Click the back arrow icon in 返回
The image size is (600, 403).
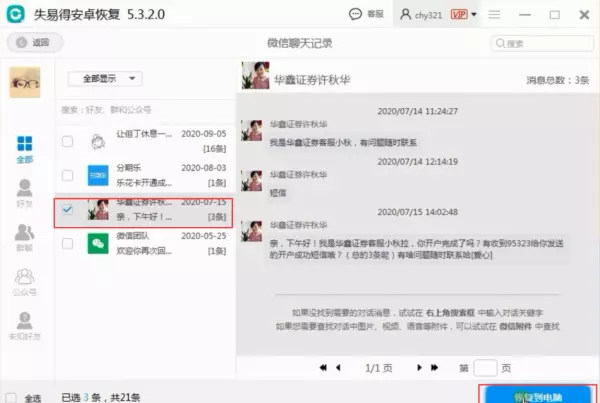(22, 42)
